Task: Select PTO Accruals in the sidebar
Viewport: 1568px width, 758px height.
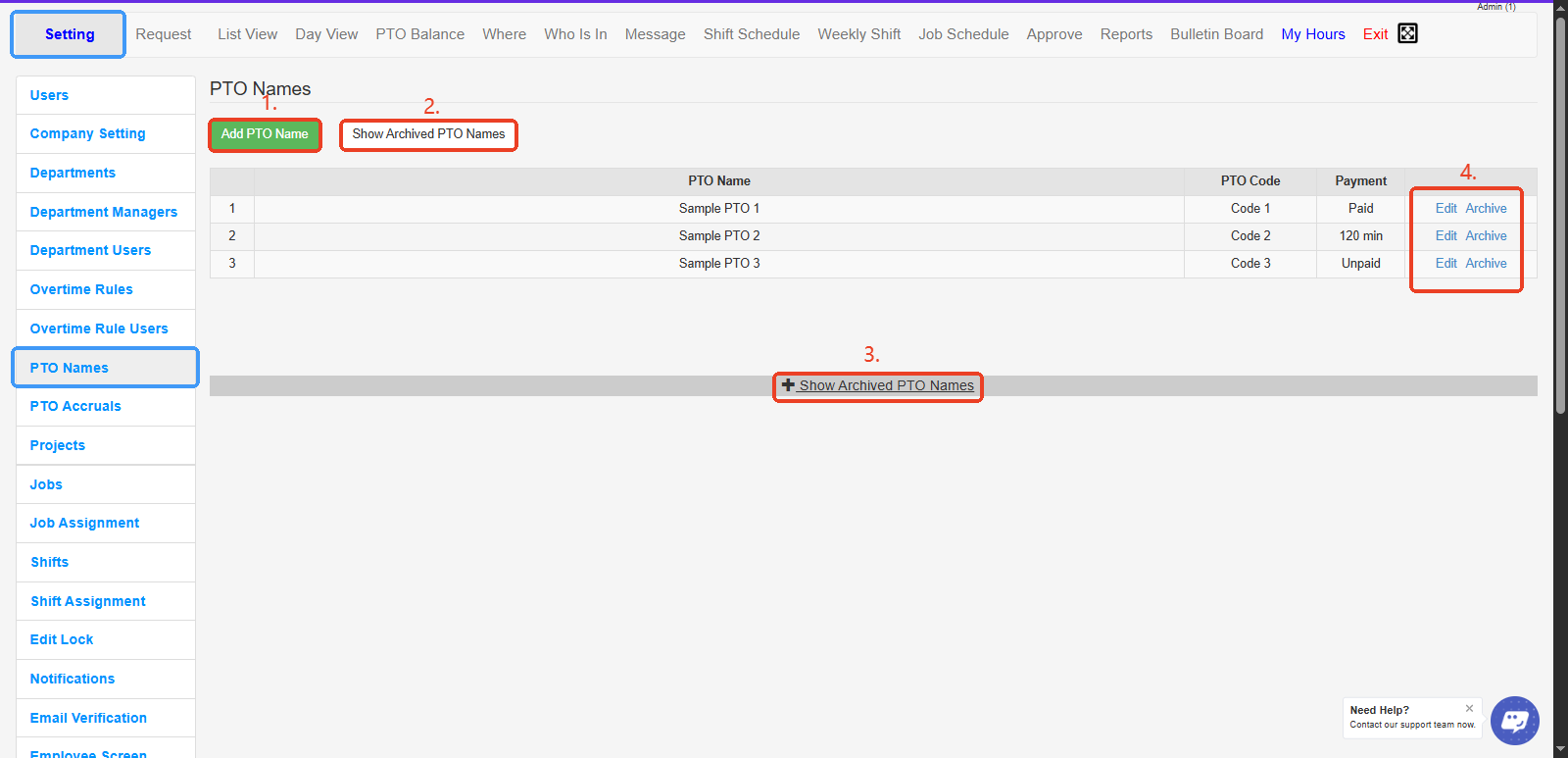Action: click(75, 406)
